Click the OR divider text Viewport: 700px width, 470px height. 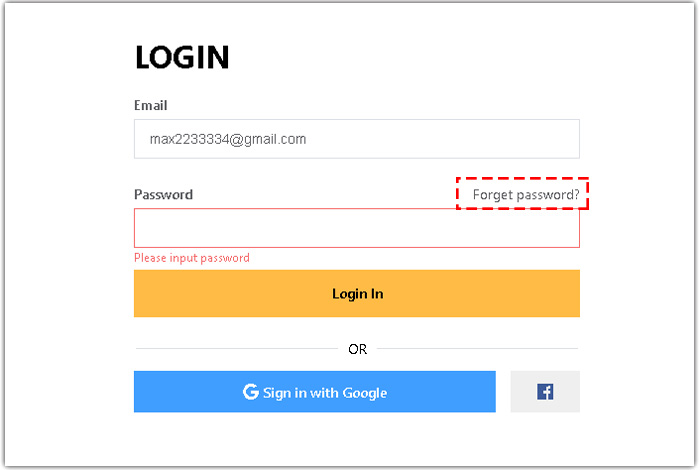tap(358, 349)
